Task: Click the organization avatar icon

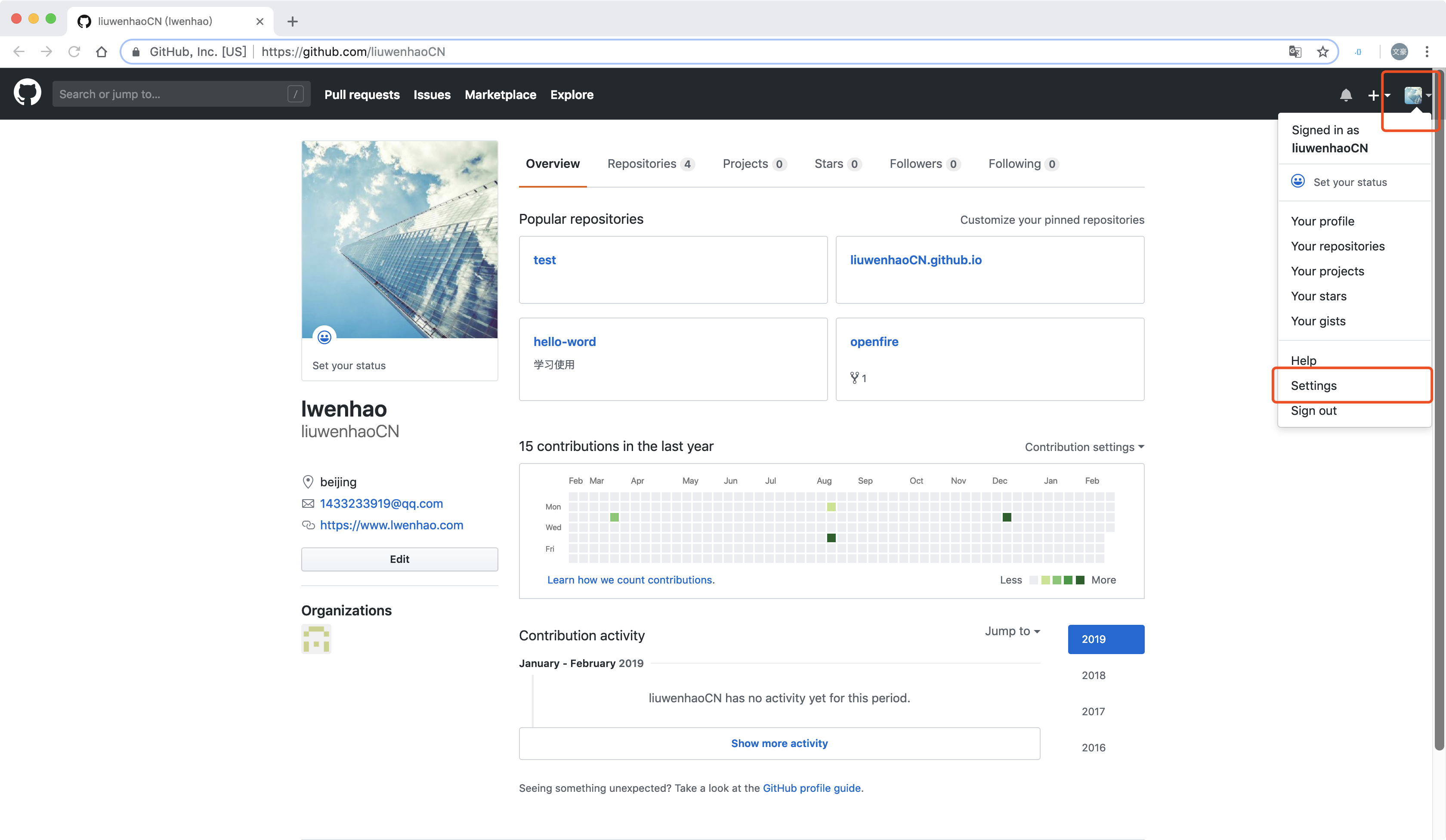Action: 316,639
